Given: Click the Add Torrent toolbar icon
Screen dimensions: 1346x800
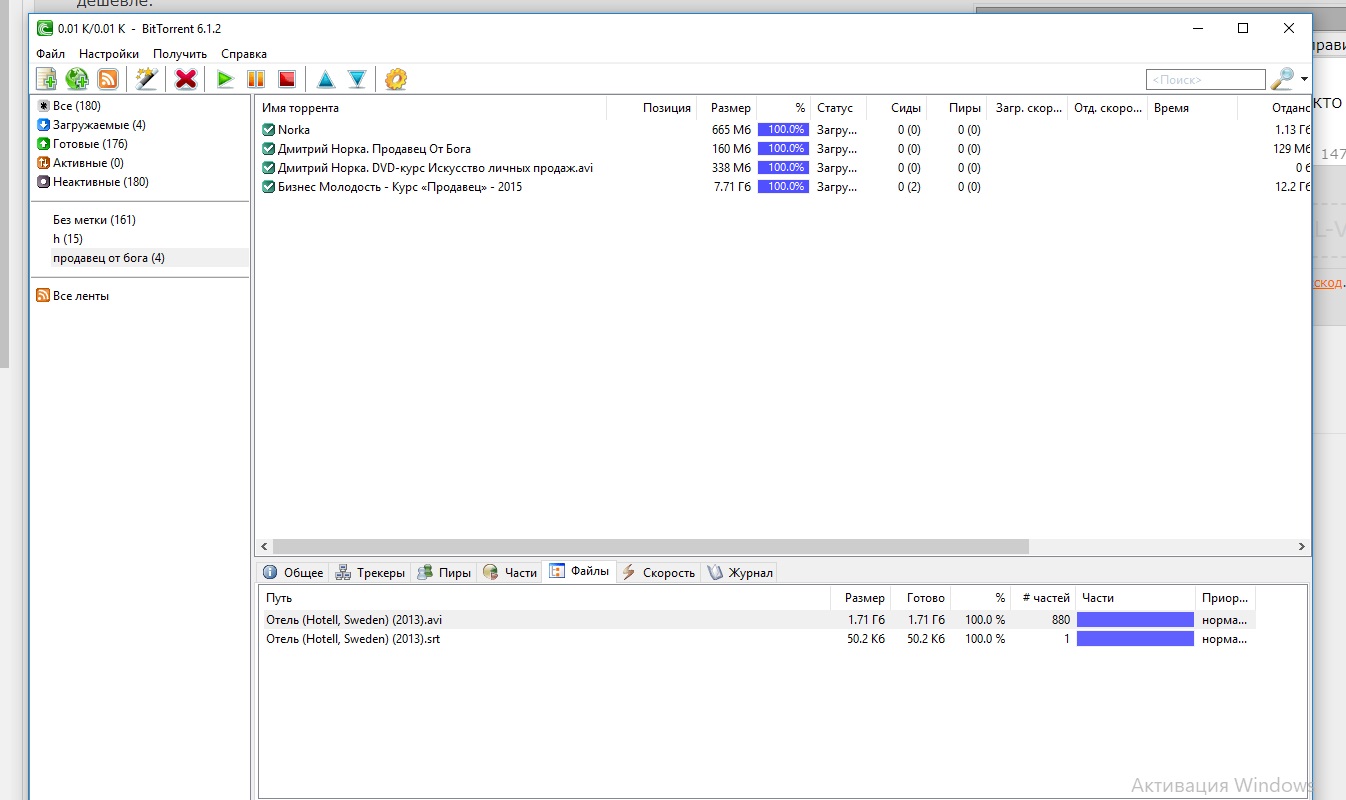Looking at the screenshot, I should point(47,79).
